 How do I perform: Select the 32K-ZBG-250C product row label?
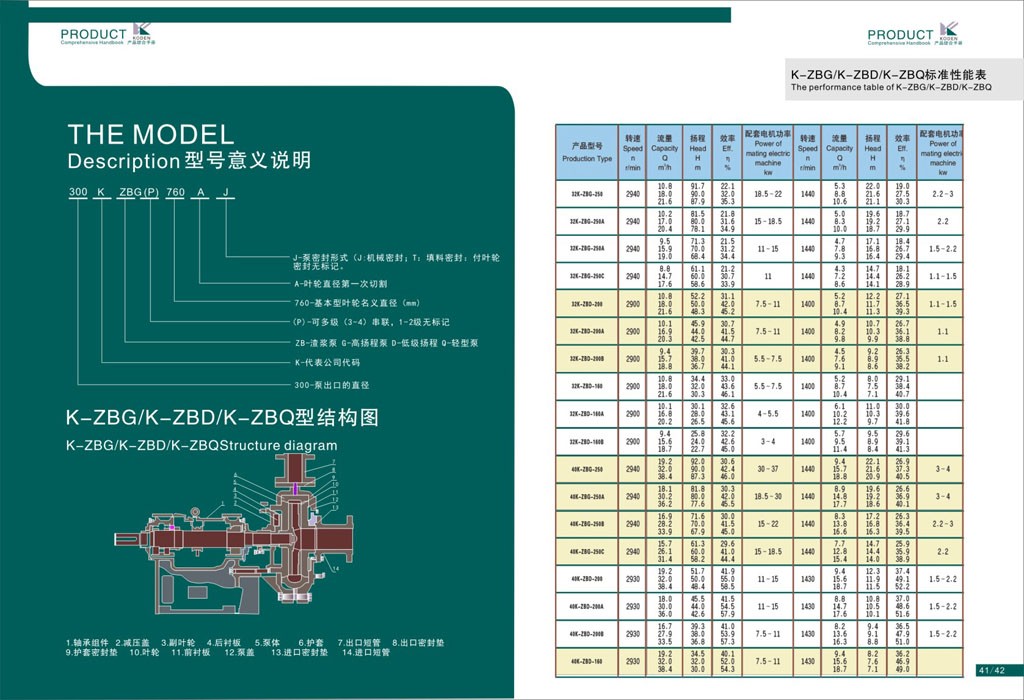pos(587,276)
